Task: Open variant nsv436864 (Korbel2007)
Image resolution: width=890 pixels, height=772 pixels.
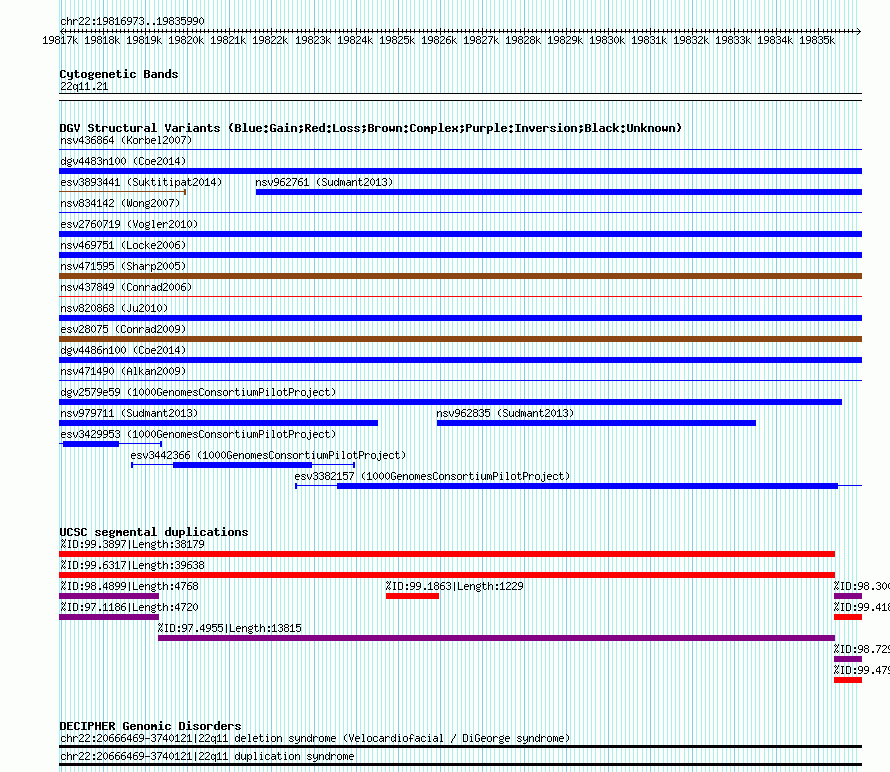Action: pyautogui.click(x=126, y=140)
